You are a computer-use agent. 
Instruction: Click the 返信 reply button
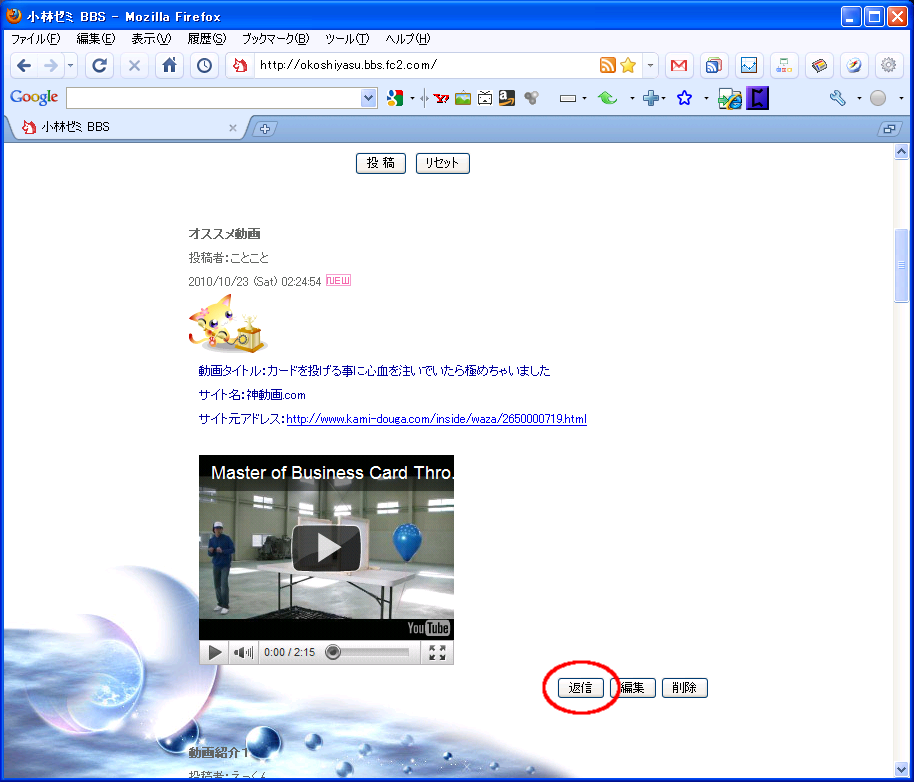click(581, 688)
